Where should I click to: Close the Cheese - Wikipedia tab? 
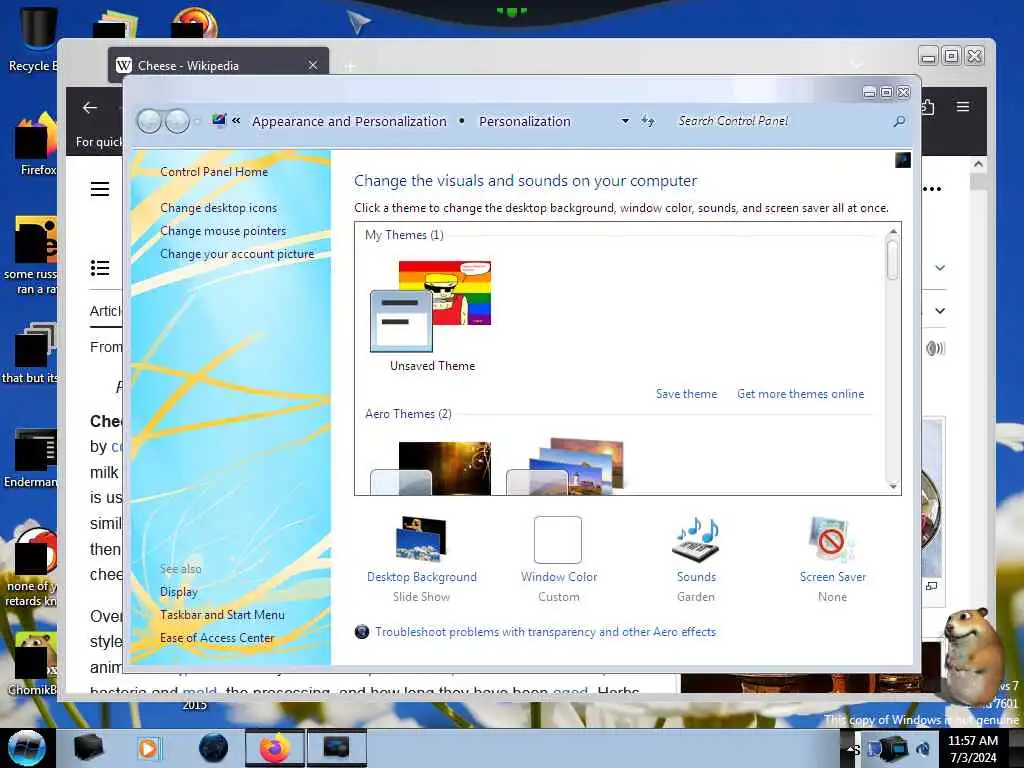tap(313, 65)
